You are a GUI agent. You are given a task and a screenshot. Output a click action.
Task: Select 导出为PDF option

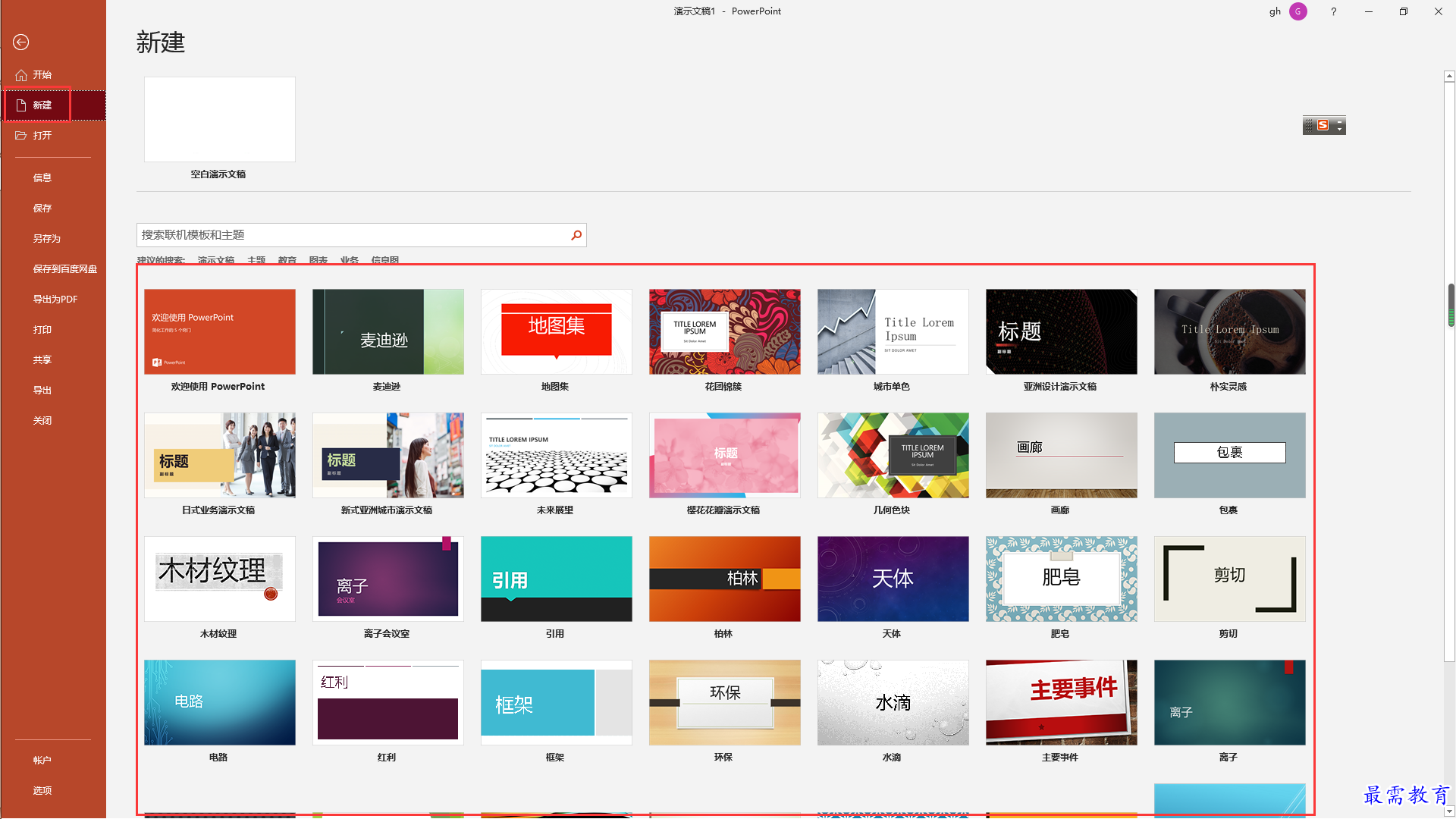tap(53, 300)
